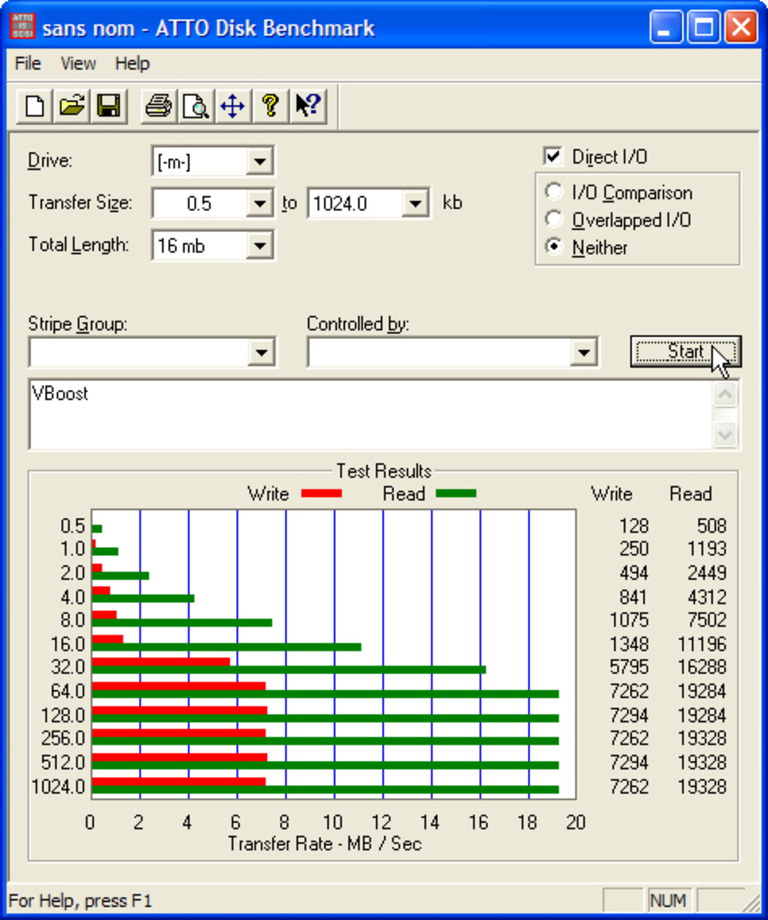Click the Print toolbar icon

coord(158,107)
